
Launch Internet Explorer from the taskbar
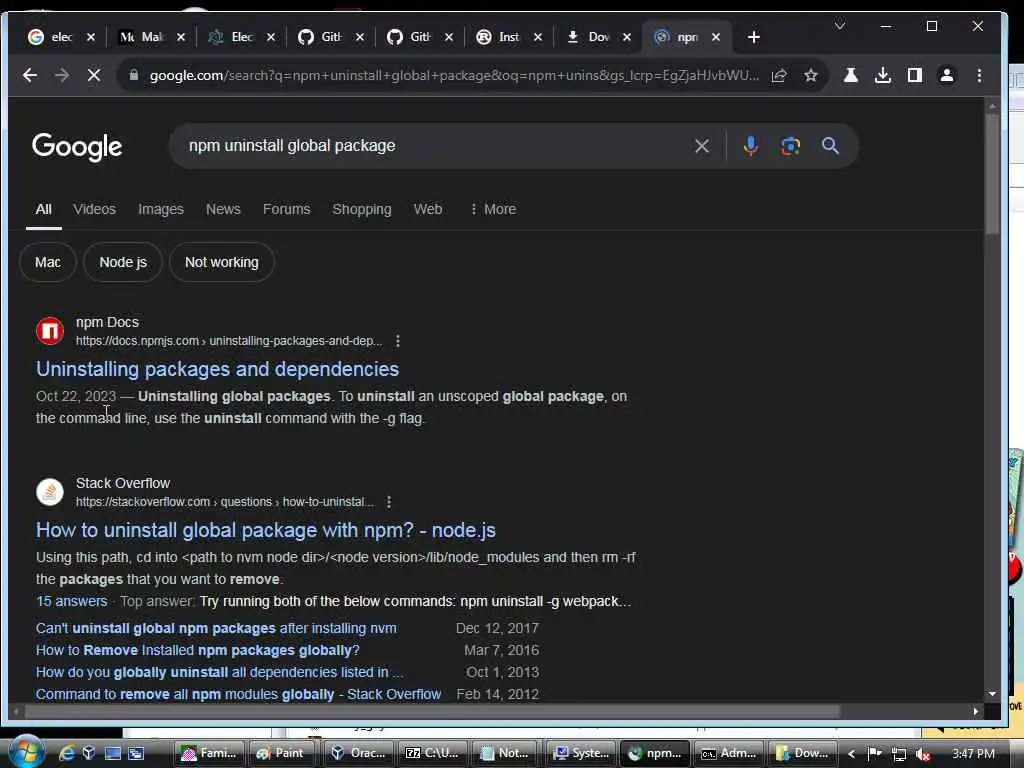click(67, 753)
